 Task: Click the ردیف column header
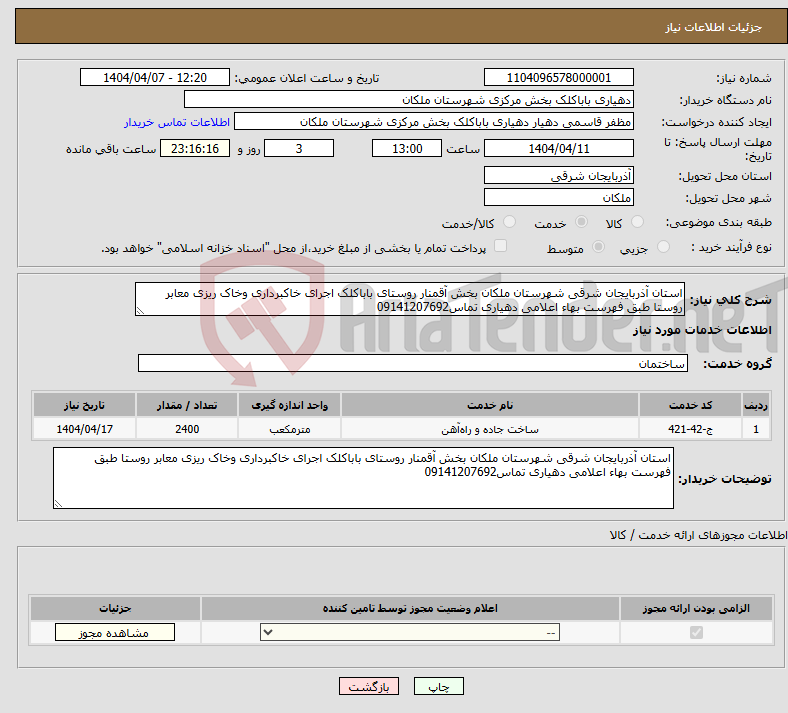[x=756, y=405]
